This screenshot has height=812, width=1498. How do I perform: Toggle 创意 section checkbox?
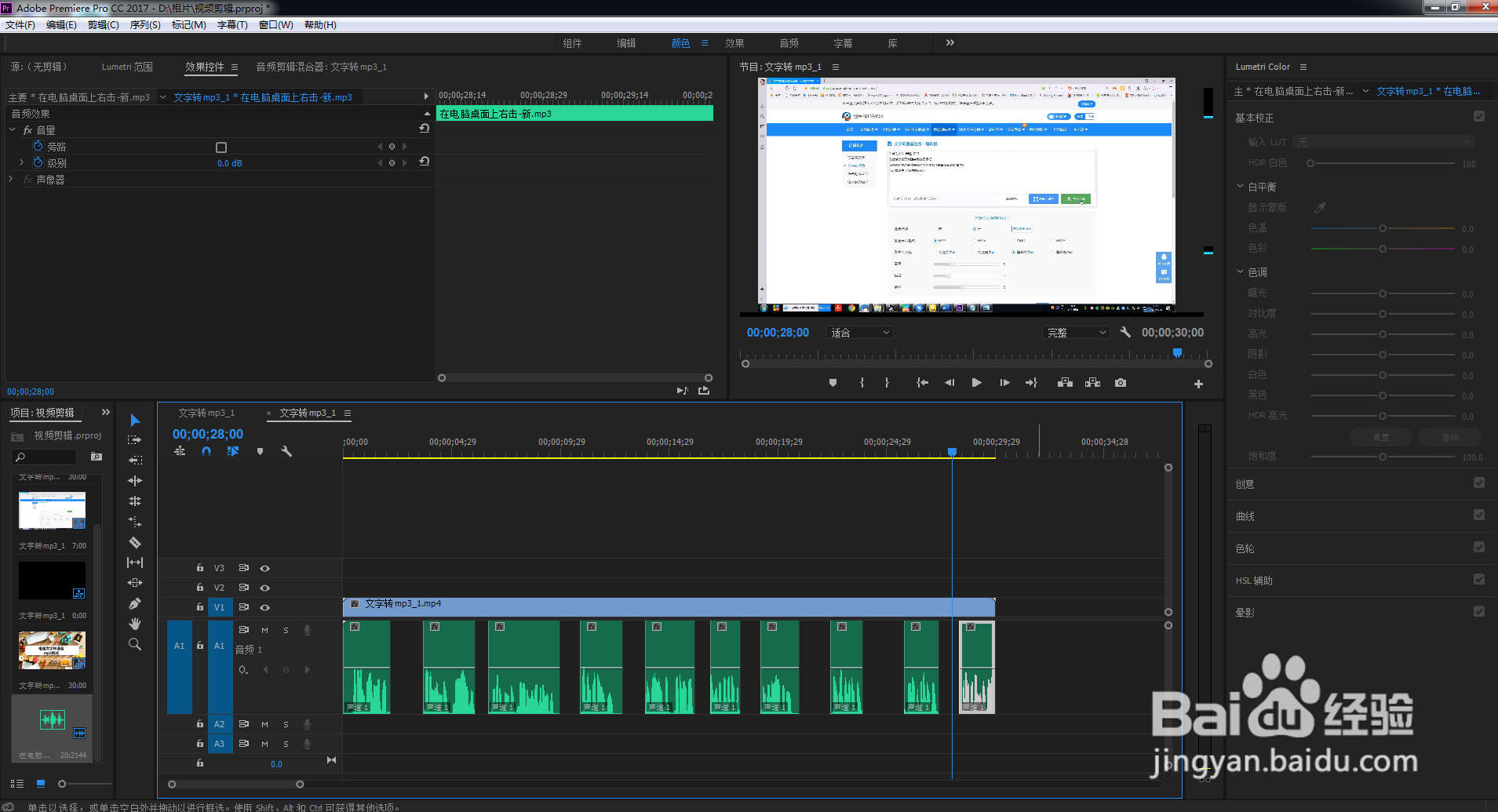[1479, 482]
